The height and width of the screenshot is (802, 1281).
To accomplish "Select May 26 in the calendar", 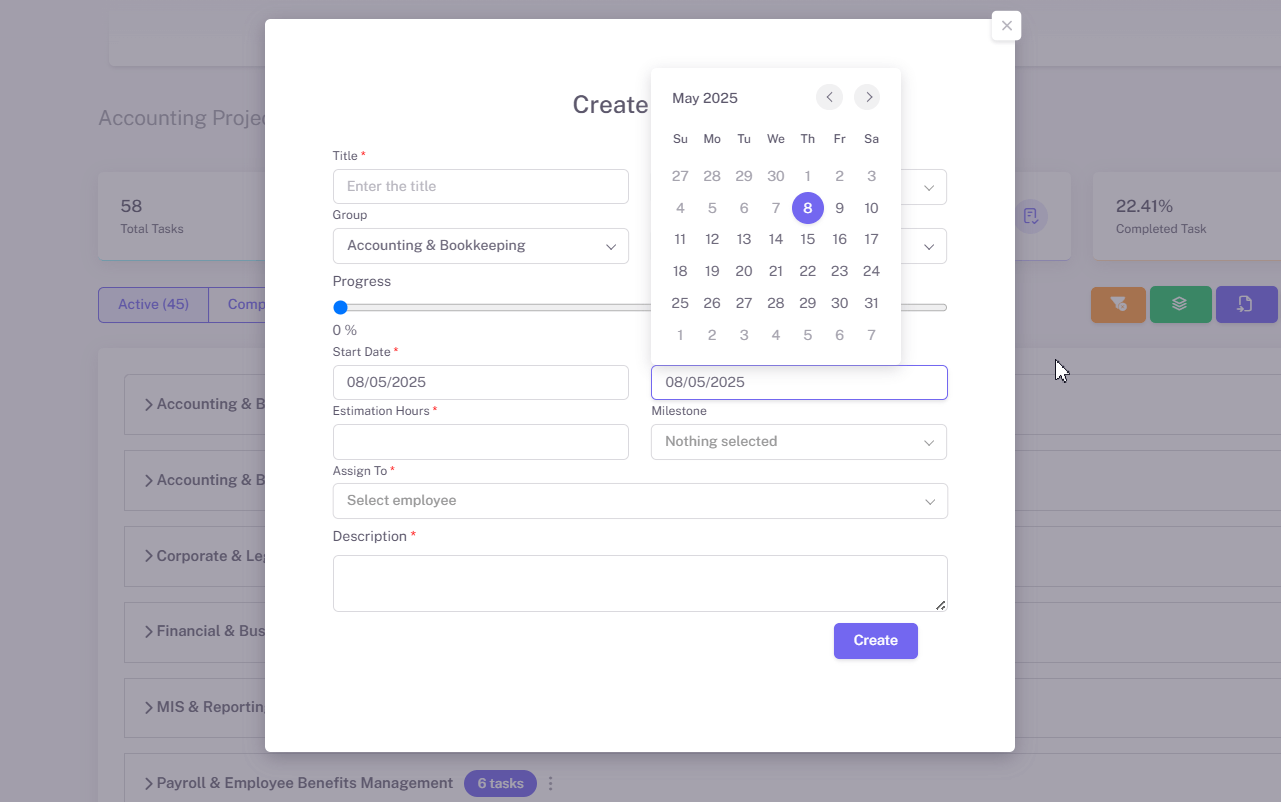I will pos(712,303).
